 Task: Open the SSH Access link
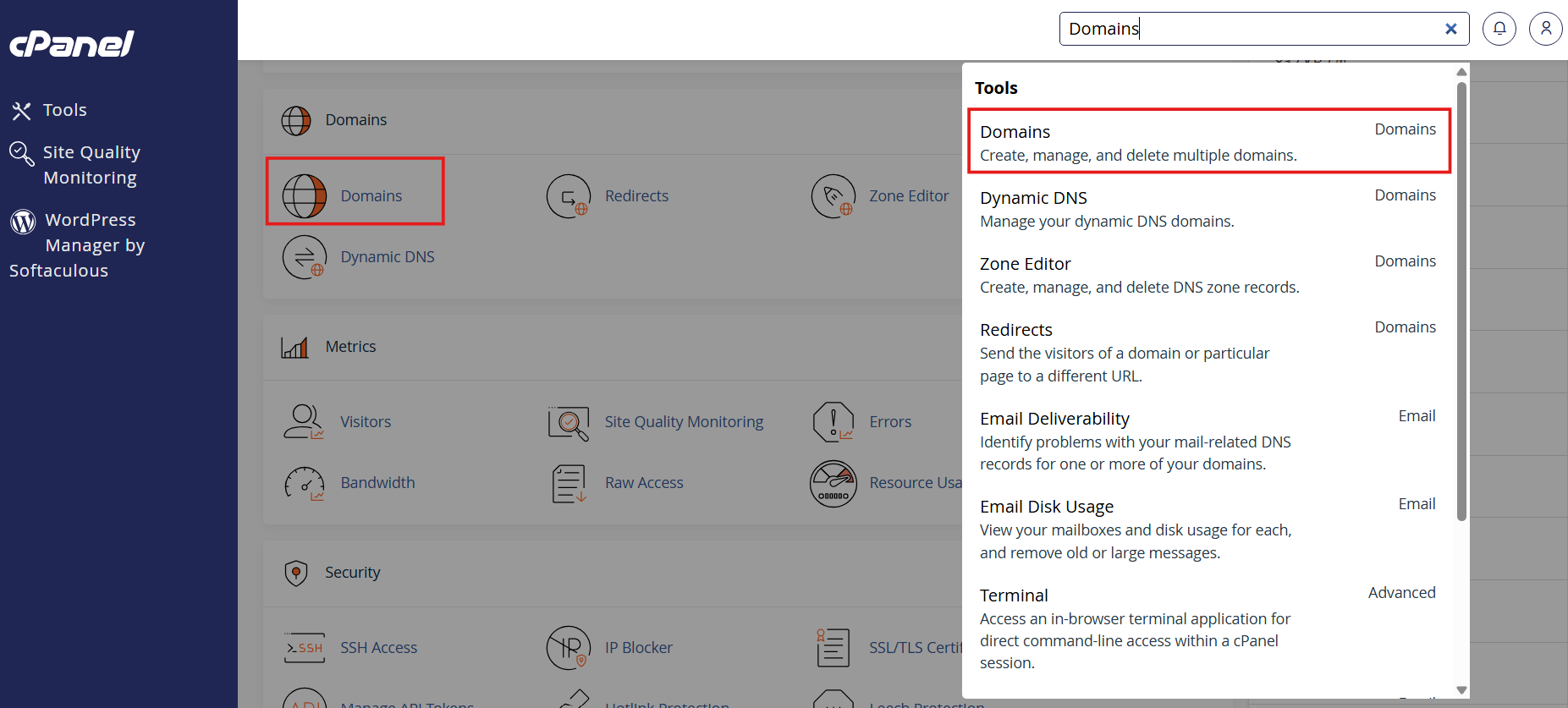379,648
